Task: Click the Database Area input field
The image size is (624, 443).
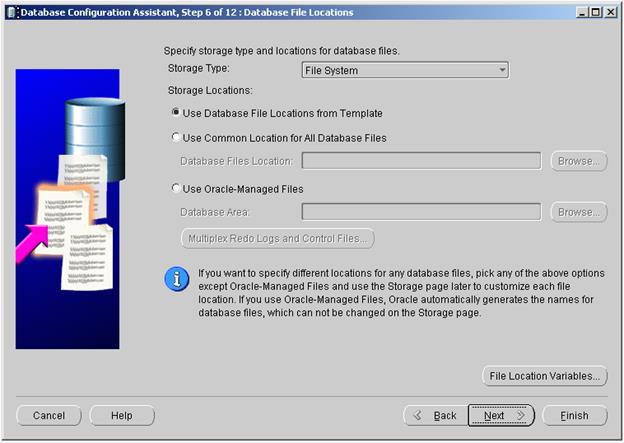Action: pyautogui.click(x=421, y=212)
